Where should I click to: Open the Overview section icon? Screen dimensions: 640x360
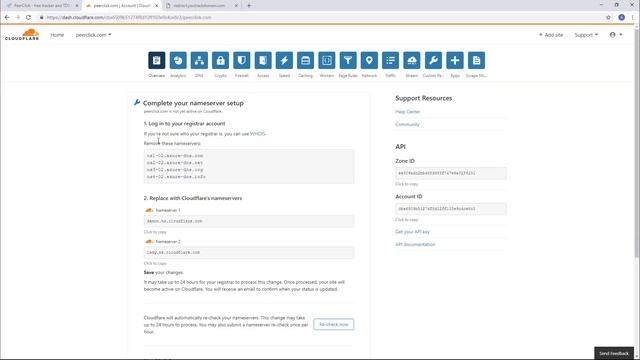click(x=157, y=60)
